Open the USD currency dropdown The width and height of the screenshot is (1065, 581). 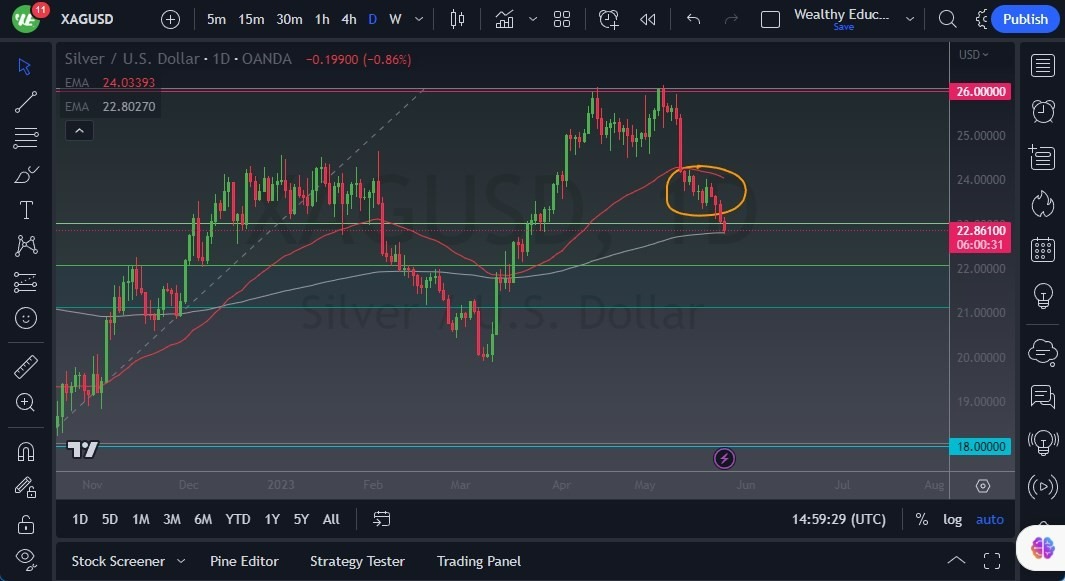pos(973,55)
